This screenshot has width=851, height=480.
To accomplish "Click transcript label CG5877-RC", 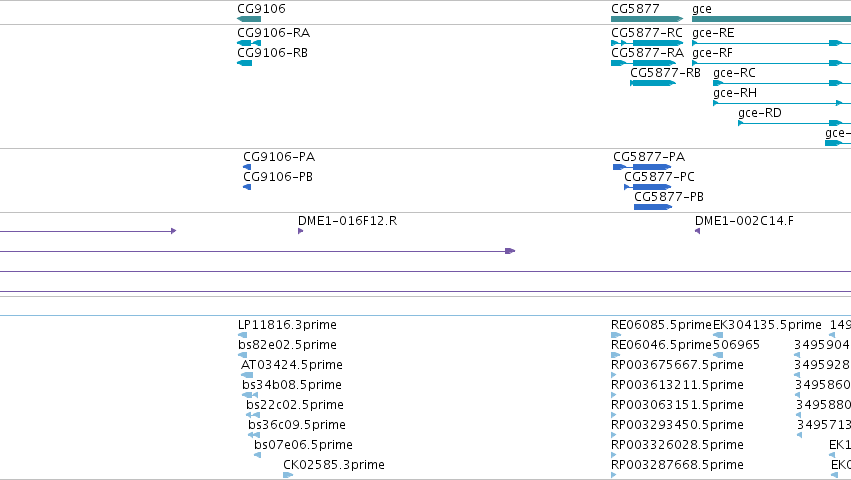I will 647,33.
